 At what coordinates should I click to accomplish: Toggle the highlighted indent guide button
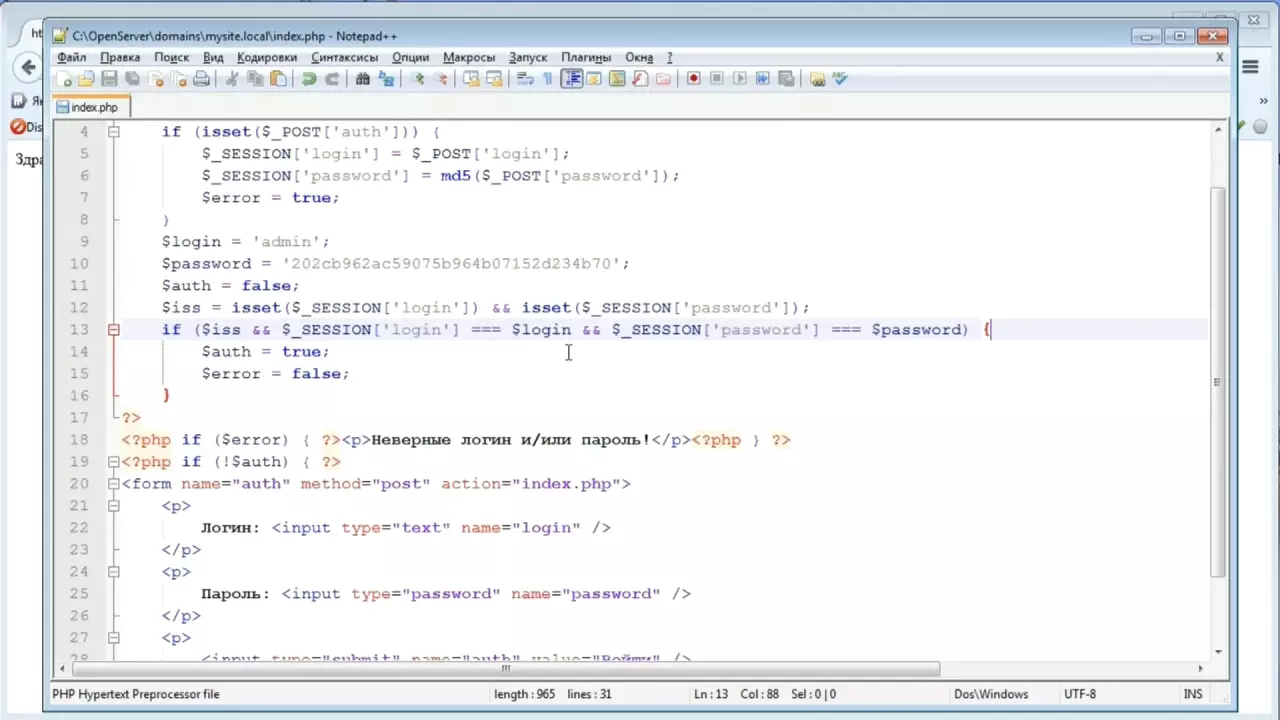click(x=572, y=79)
